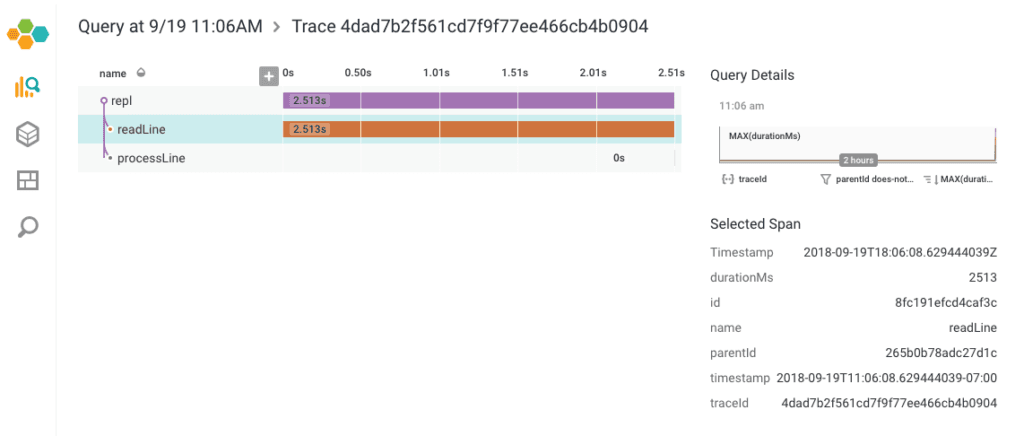Open the Query Builder sidebar icon

(27, 87)
